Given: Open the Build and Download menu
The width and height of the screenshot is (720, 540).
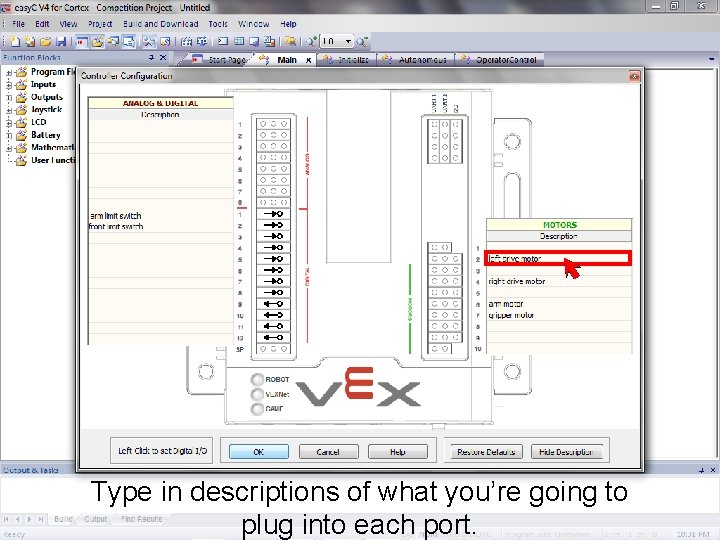Looking at the screenshot, I should (161, 24).
